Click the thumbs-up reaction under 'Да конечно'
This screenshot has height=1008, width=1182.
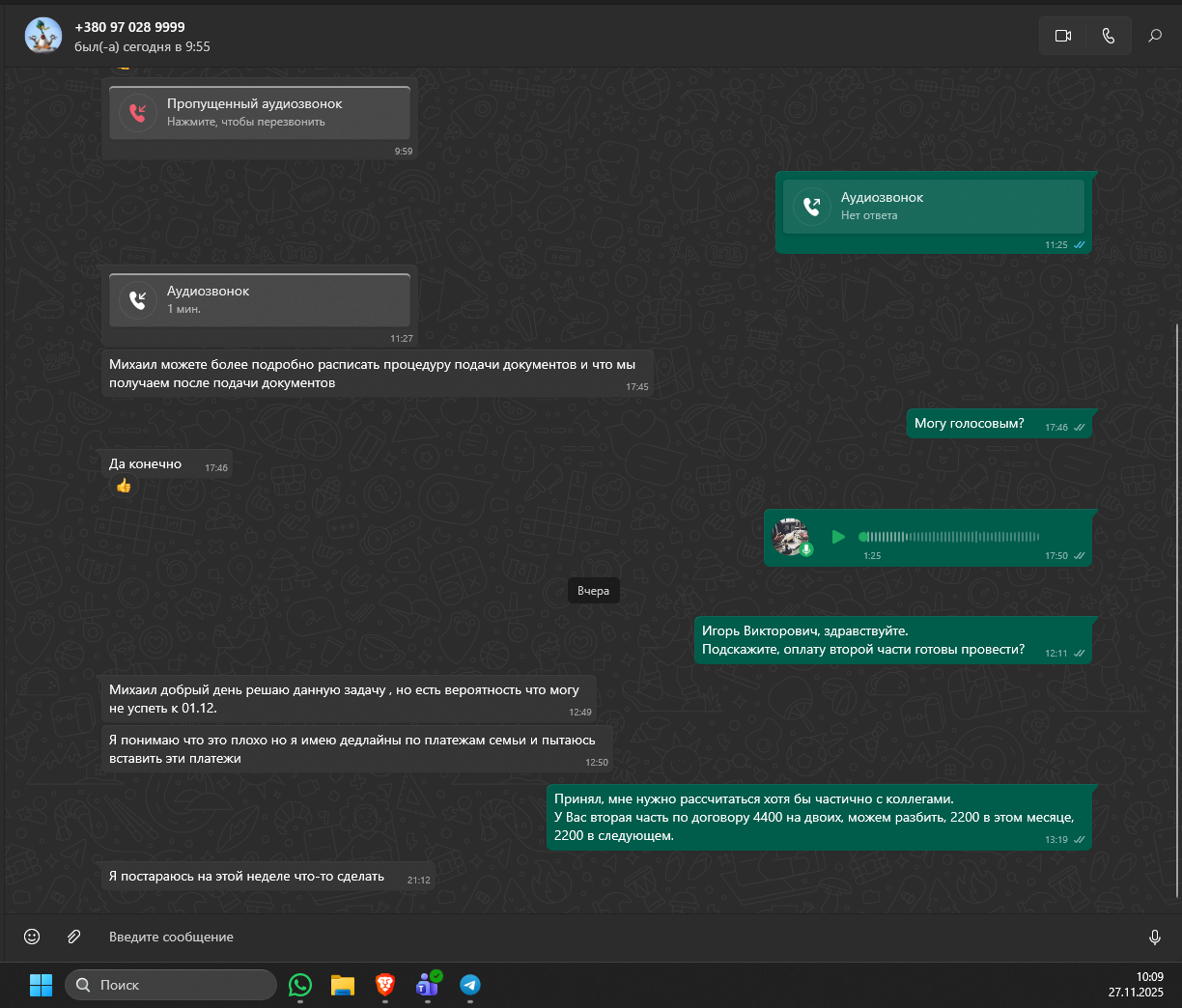[x=124, y=486]
